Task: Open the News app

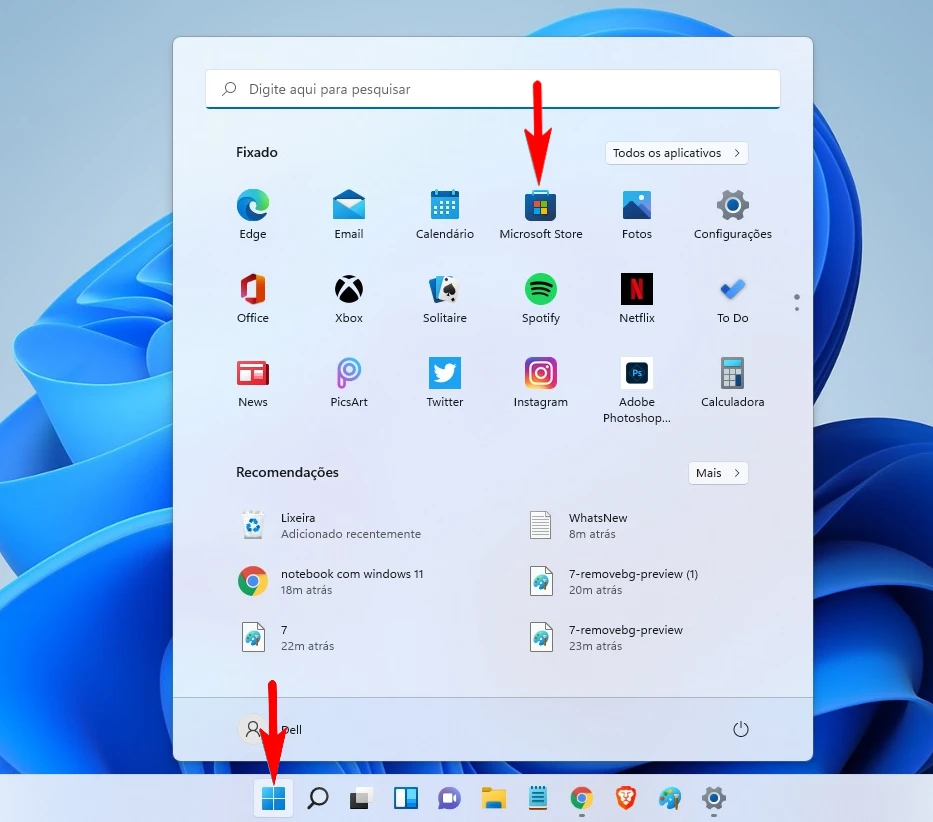Action: click(x=253, y=382)
